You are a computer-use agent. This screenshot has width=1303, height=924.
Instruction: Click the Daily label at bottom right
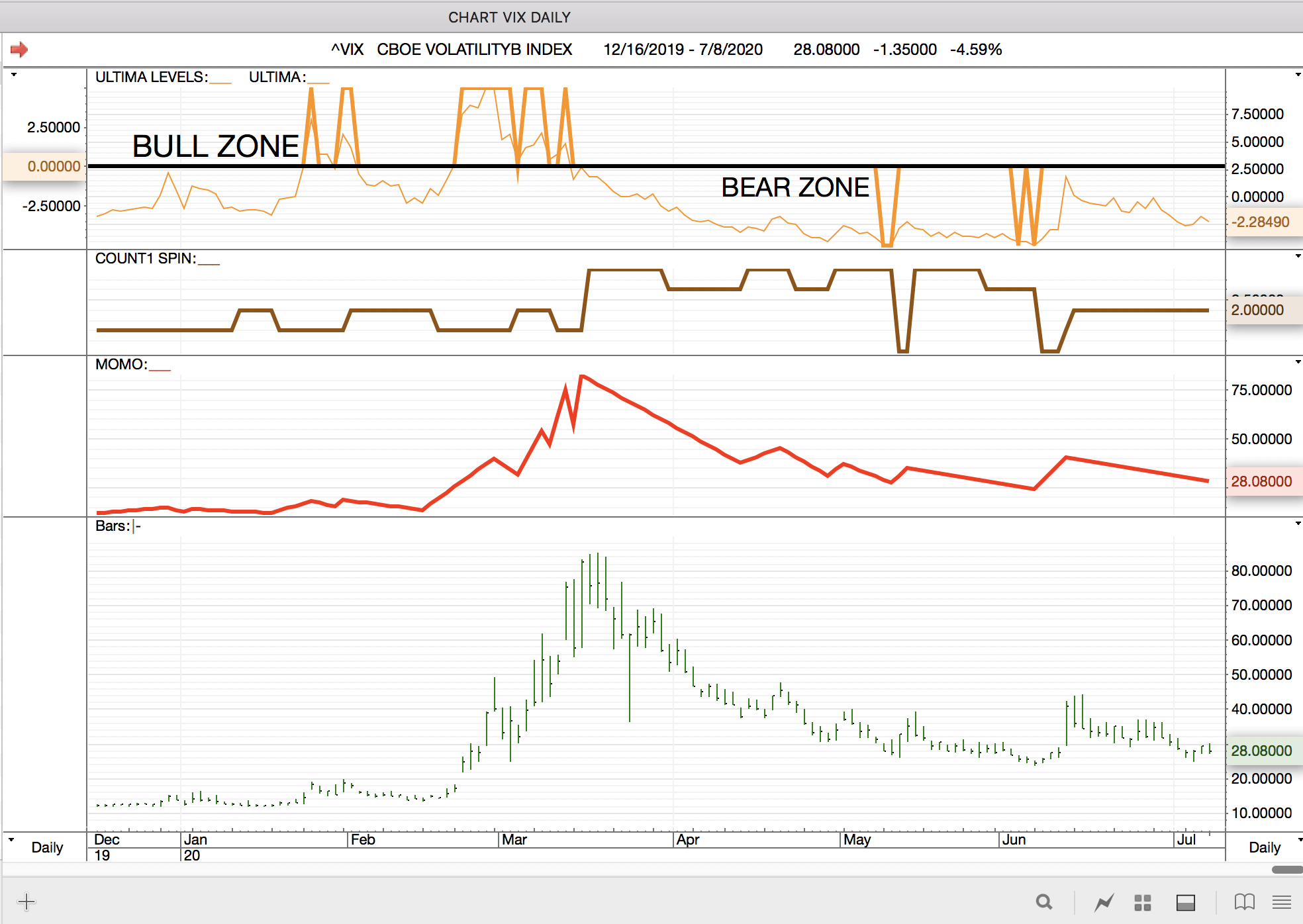point(1264,847)
